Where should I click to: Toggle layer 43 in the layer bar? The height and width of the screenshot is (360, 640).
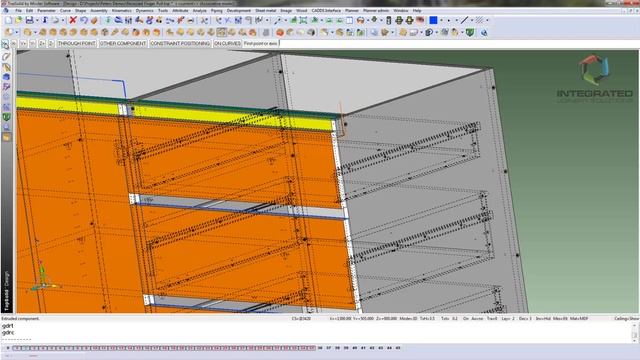tap(380, 348)
